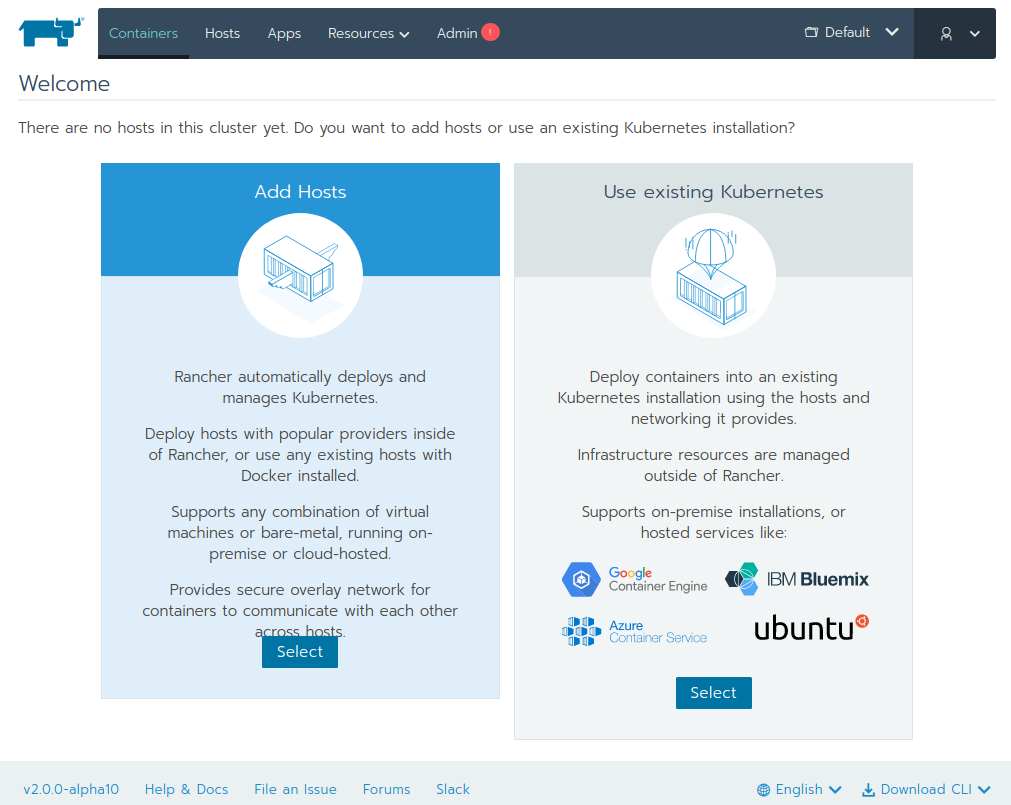Expand the Resources dropdown menu
Image resolution: width=1011 pixels, height=805 pixels.
point(368,33)
